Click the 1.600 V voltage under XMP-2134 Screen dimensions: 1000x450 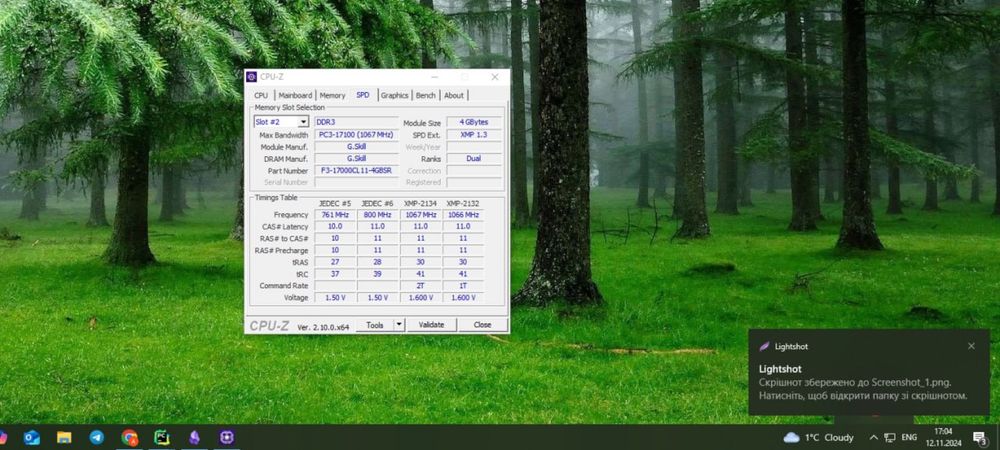coord(420,298)
